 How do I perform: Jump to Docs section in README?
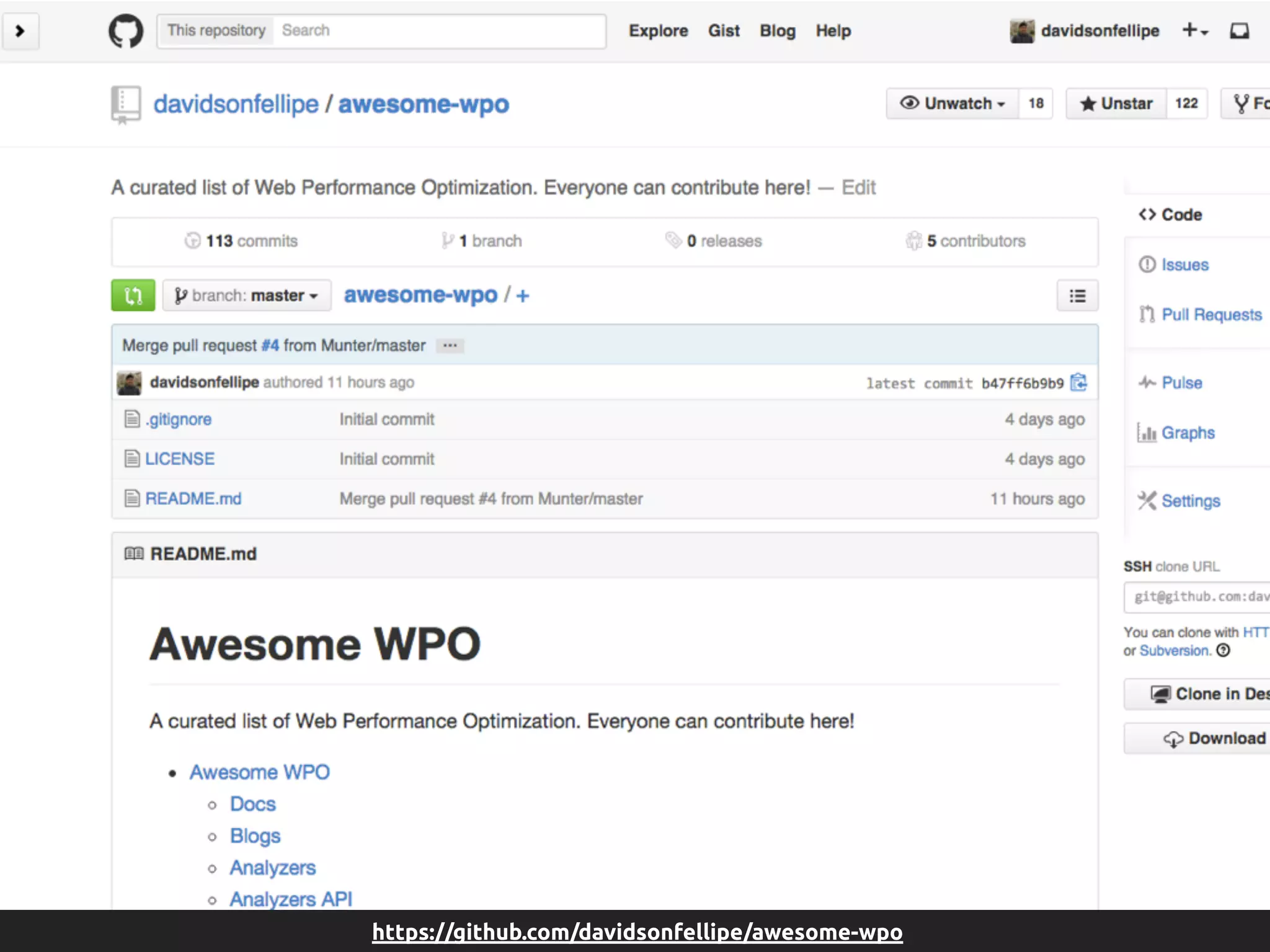click(252, 804)
